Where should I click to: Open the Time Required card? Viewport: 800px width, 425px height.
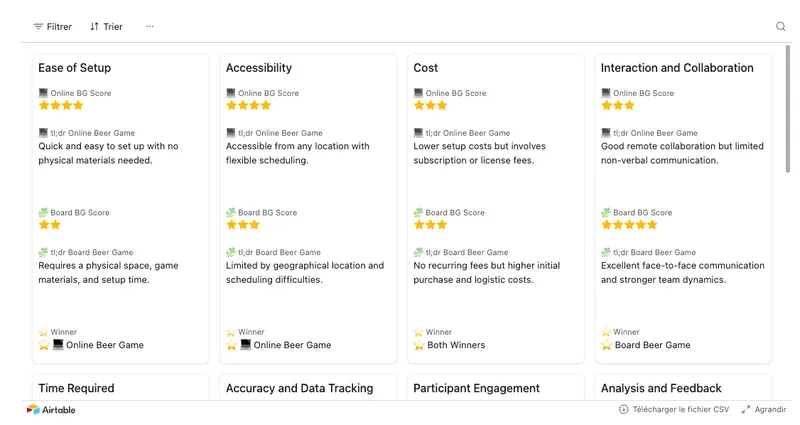pos(121,388)
